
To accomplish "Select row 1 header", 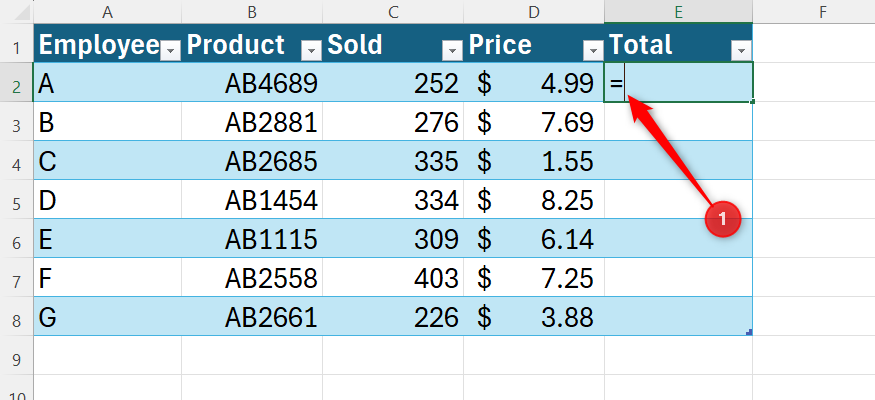I will (x=17, y=46).
